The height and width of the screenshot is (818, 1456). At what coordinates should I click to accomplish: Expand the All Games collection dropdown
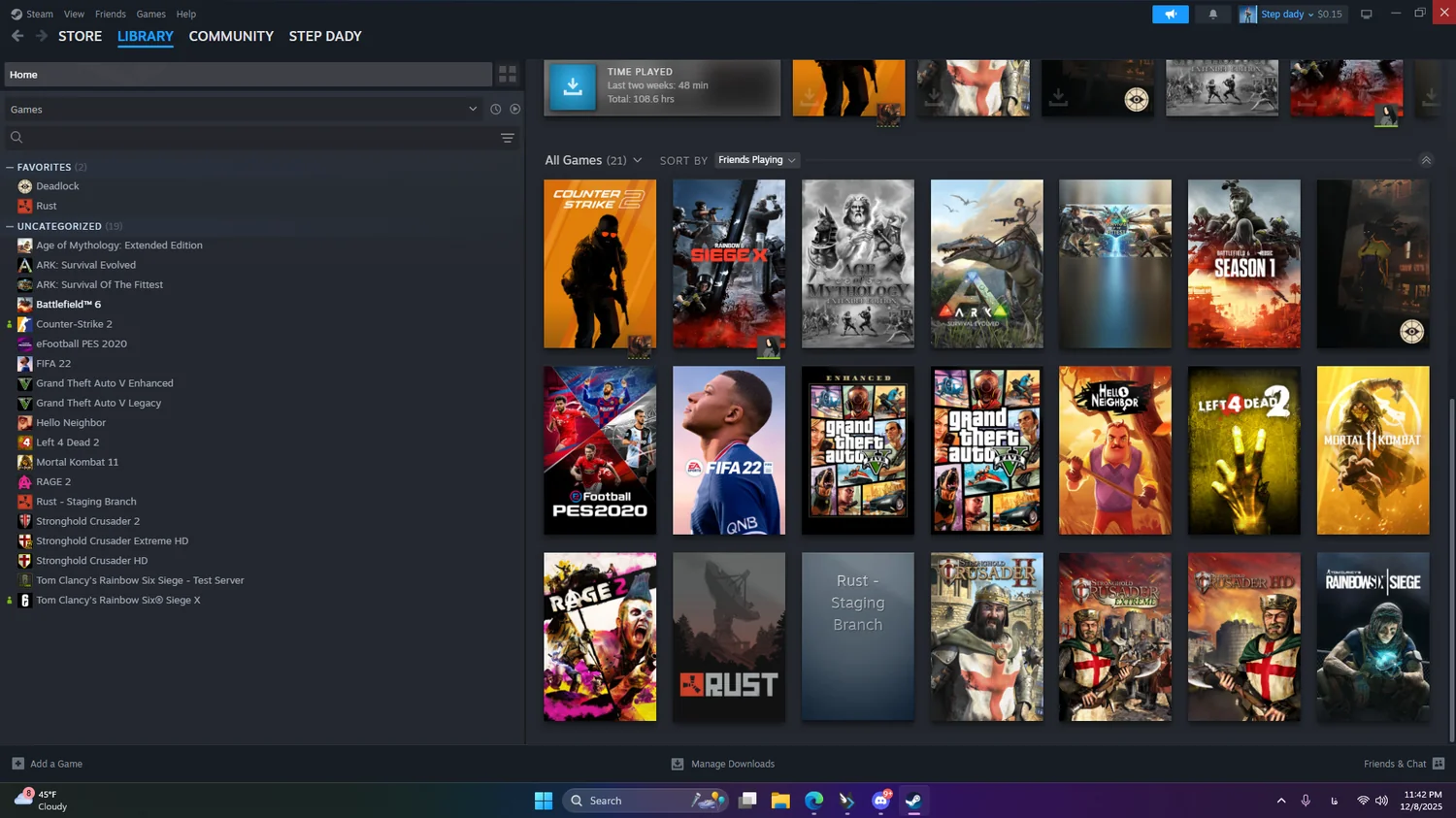637,160
